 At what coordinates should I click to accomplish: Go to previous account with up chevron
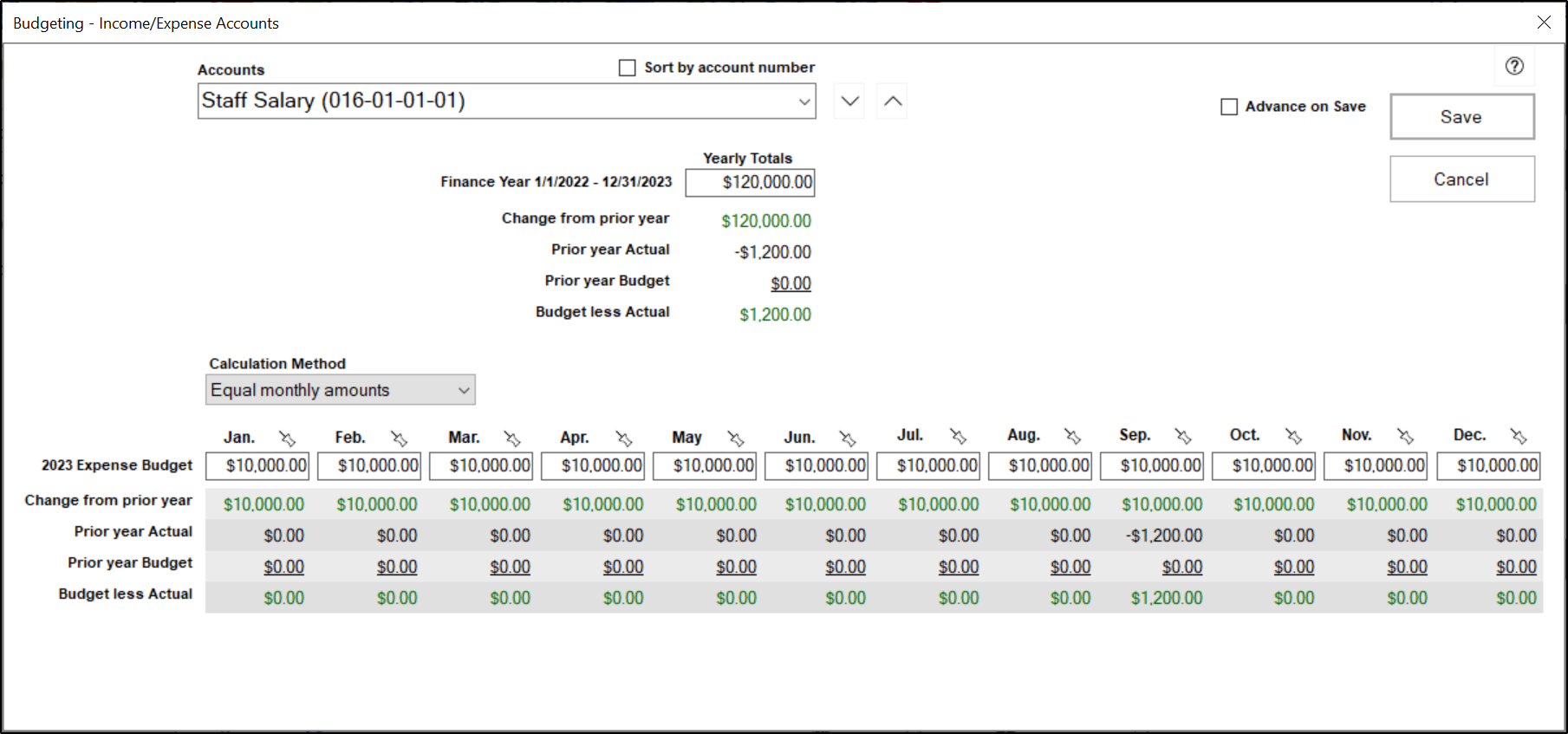893,101
